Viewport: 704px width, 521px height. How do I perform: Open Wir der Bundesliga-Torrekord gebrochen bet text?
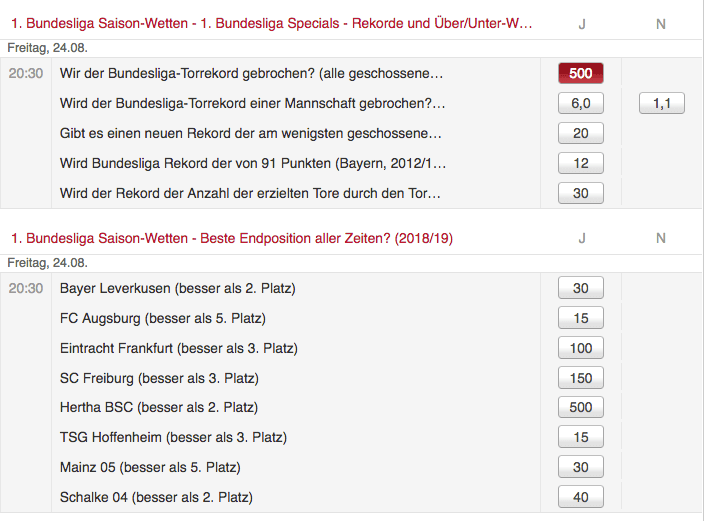point(251,73)
